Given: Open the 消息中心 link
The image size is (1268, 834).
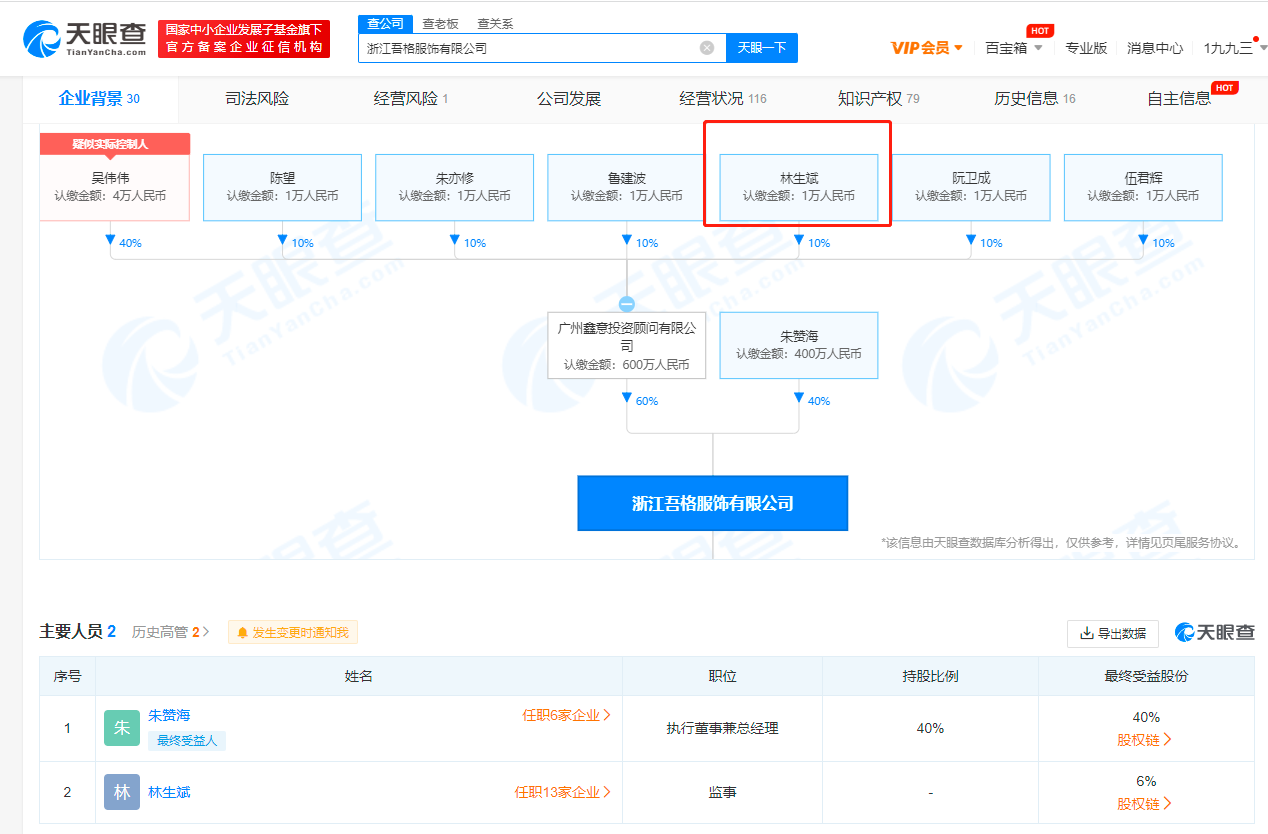Looking at the screenshot, I should (1155, 47).
